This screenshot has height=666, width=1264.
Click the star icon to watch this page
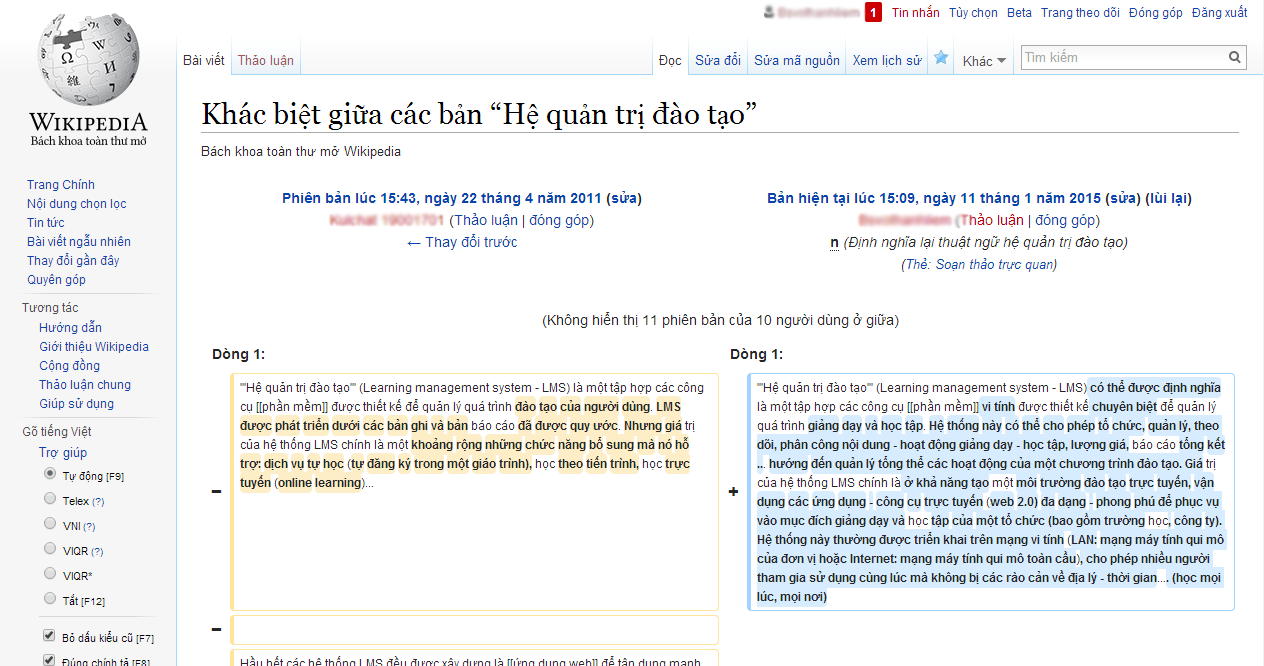(x=941, y=58)
